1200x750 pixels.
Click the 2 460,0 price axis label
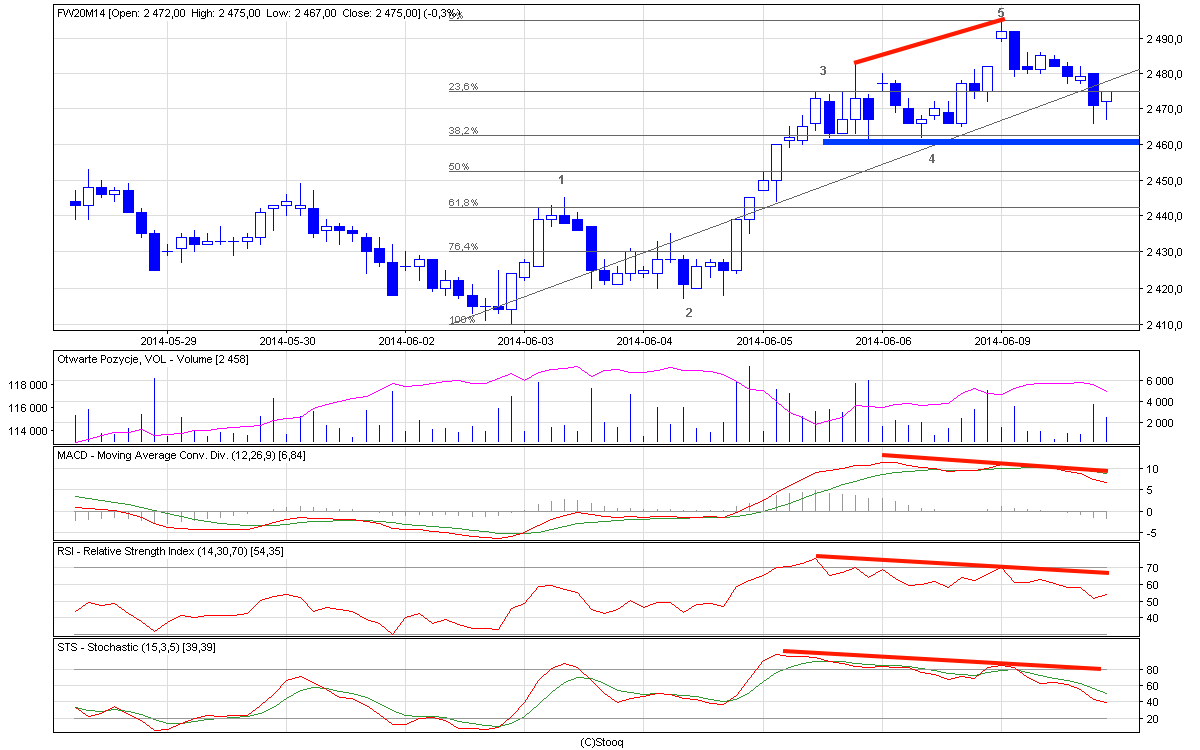(1163, 145)
